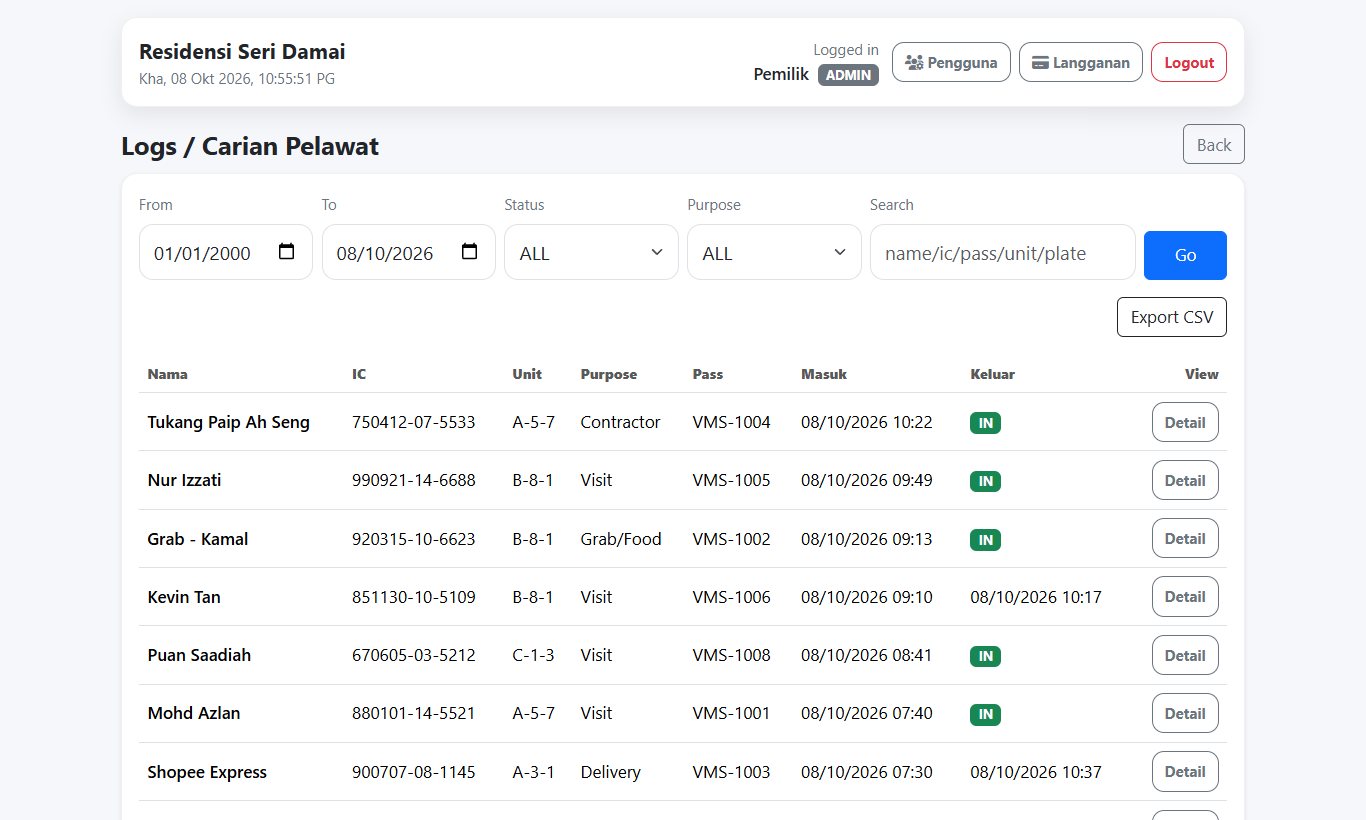
Task: Export logs as CSV
Action: pyautogui.click(x=1172, y=317)
